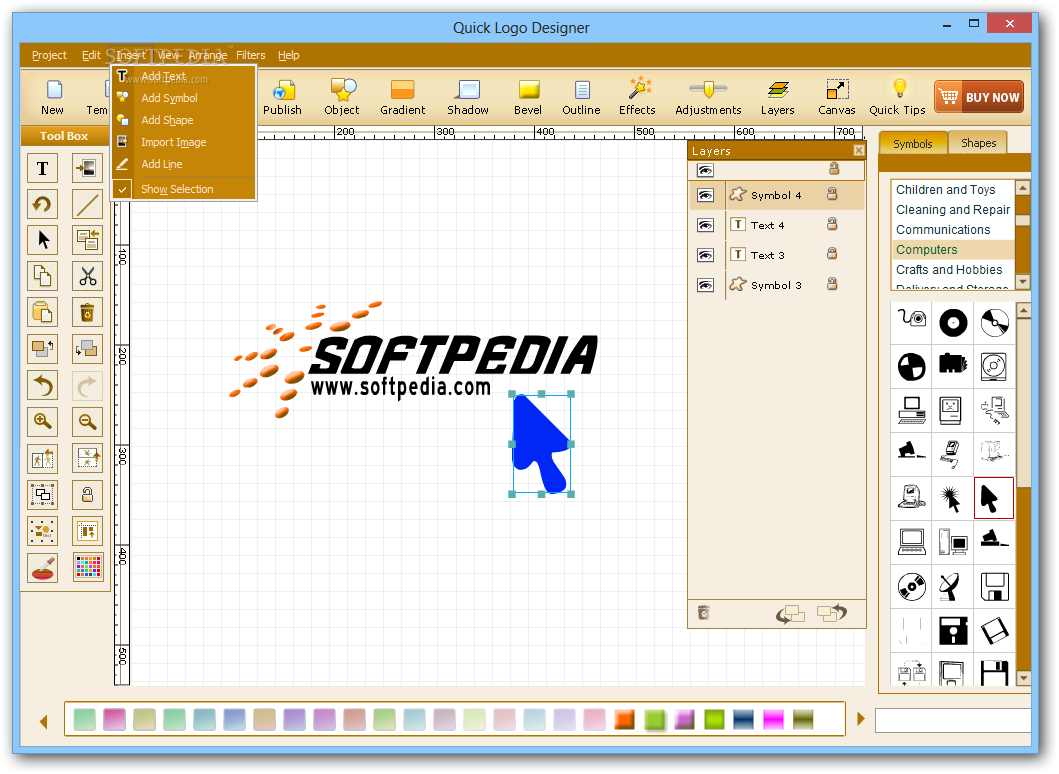
Task: Click the Undo arrow in Tool Box
Action: (x=43, y=386)
